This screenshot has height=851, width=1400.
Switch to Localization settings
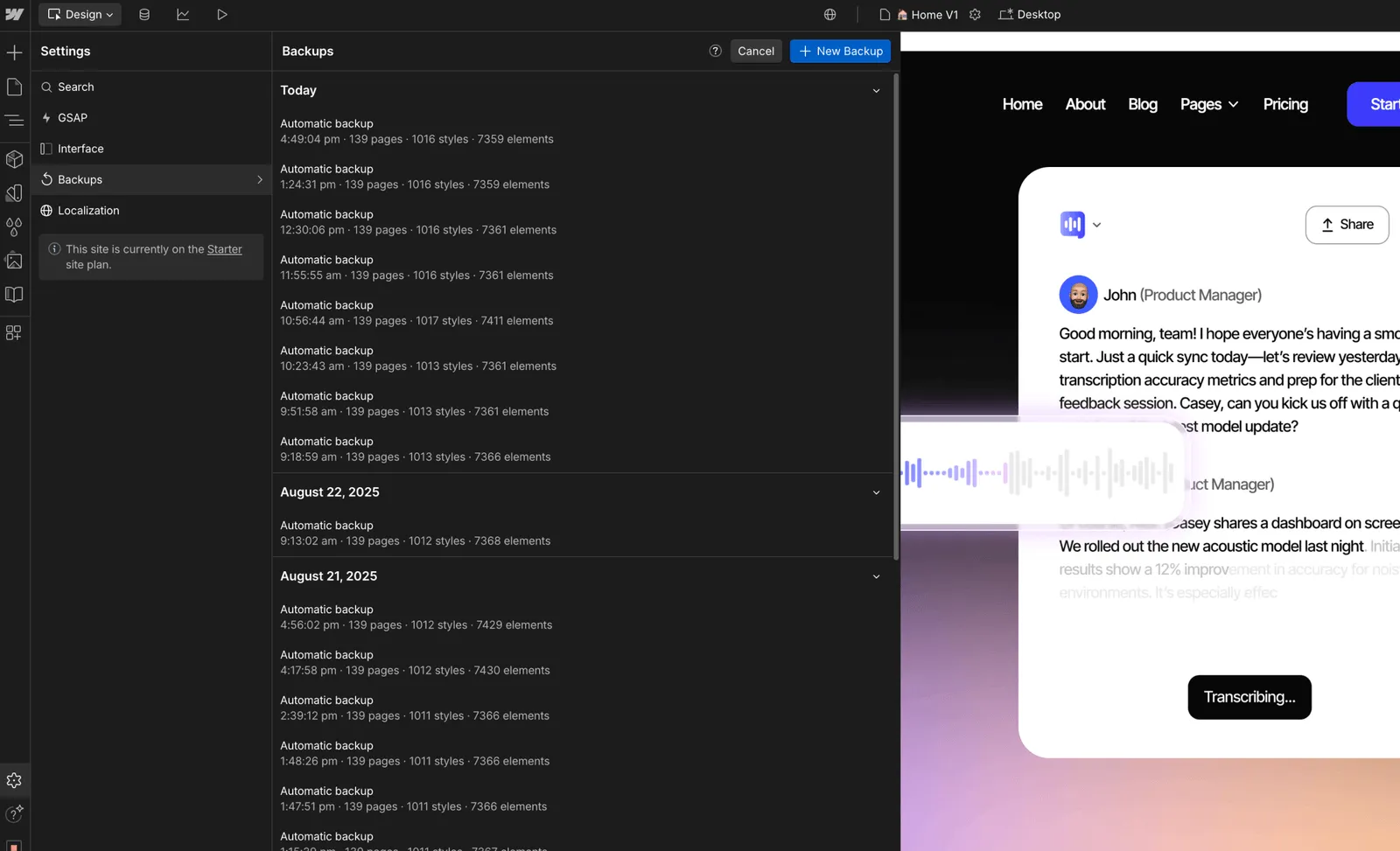point(88,210)
